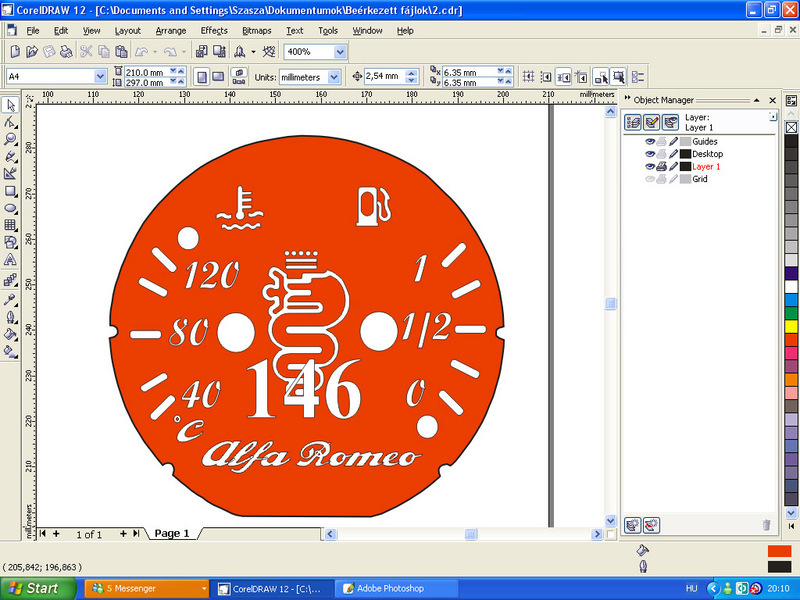Create a new document from toolbar
The width and height of the screenshot is (800, 600).
click(x=15, y=52)
